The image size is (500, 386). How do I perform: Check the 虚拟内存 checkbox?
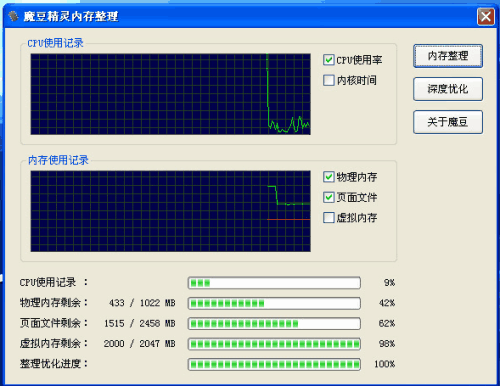pyautogui.click(x=329, y=218)
